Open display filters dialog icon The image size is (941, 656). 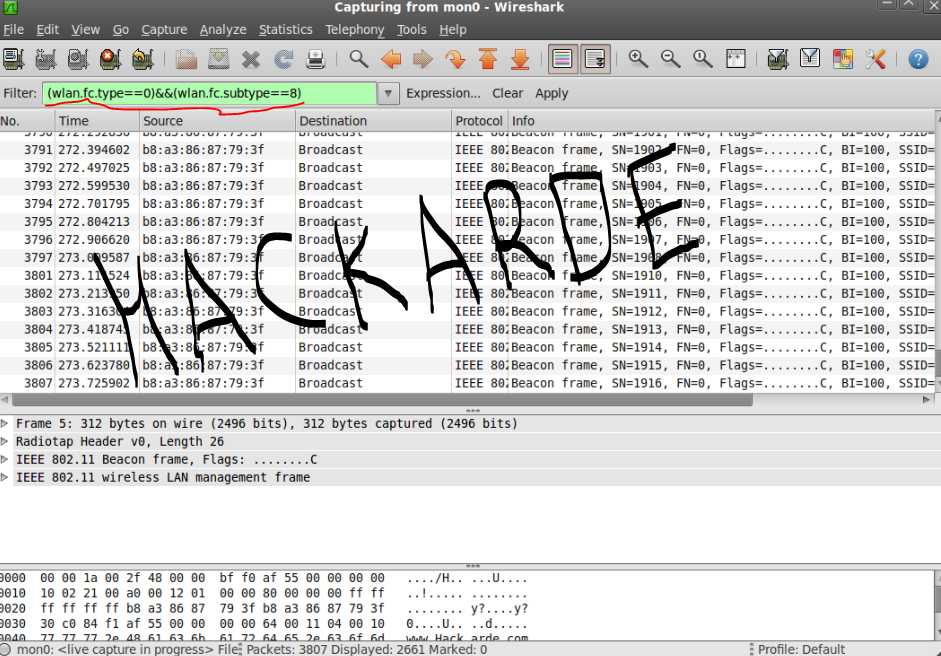(810, 59)
